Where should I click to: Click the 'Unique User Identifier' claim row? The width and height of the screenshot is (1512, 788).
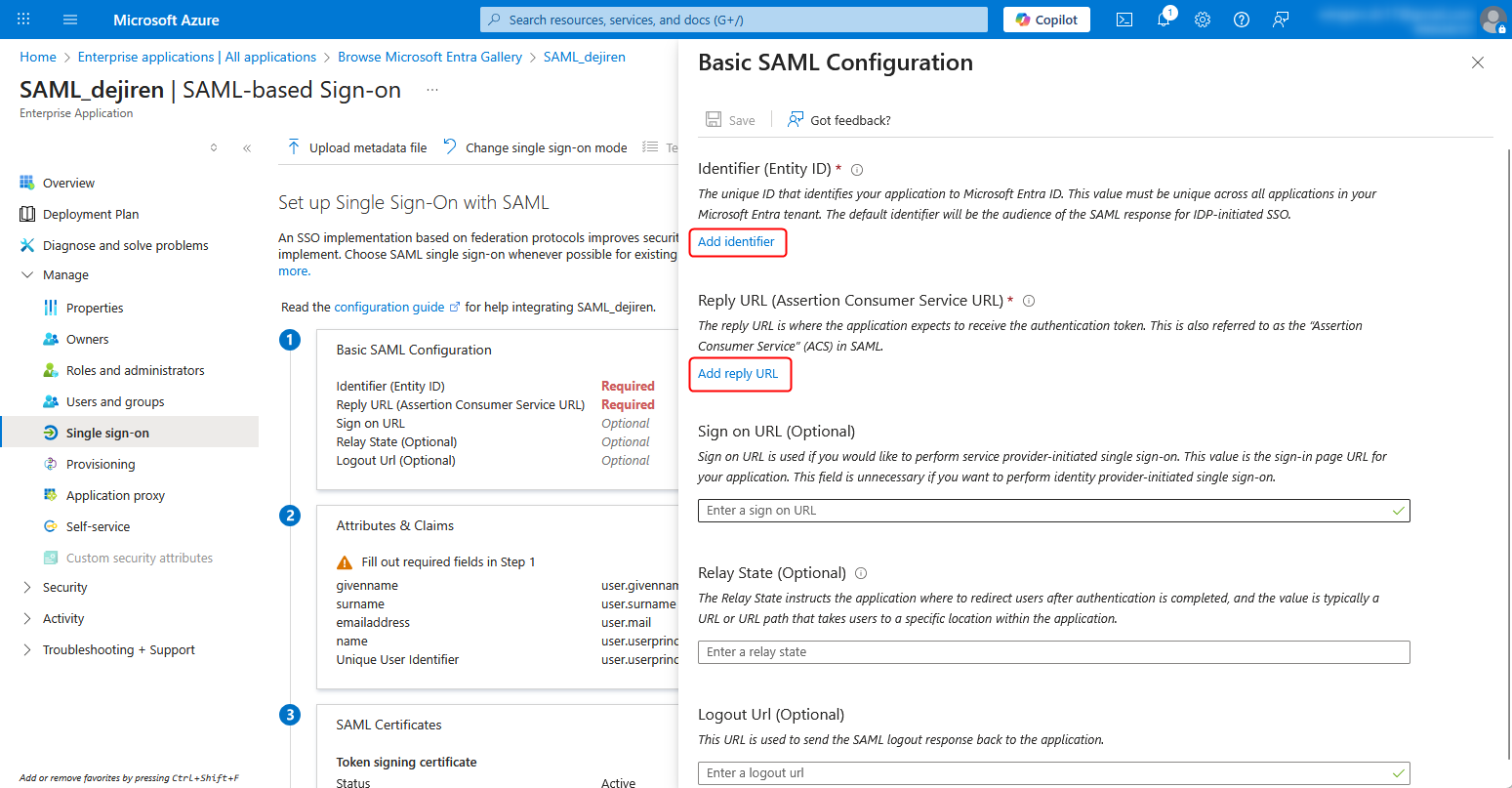pyautogui.click(x=397, y=660)
